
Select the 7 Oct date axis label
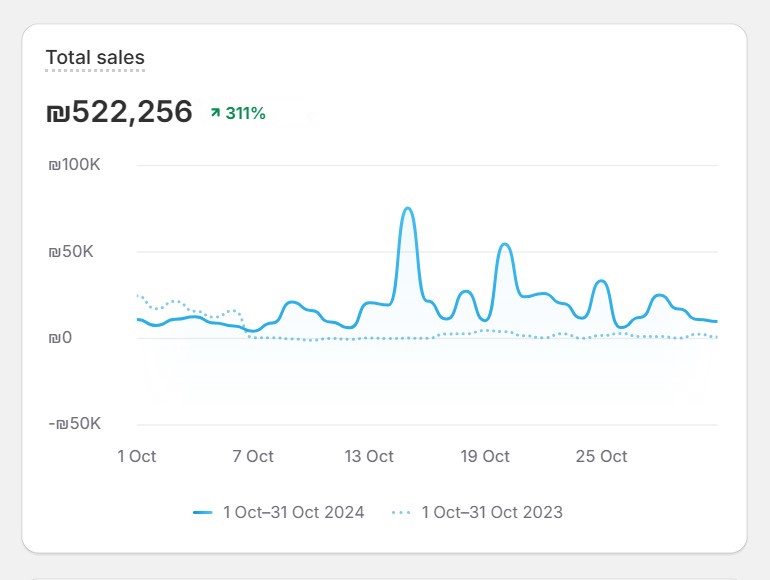click(x=253, y=456)
